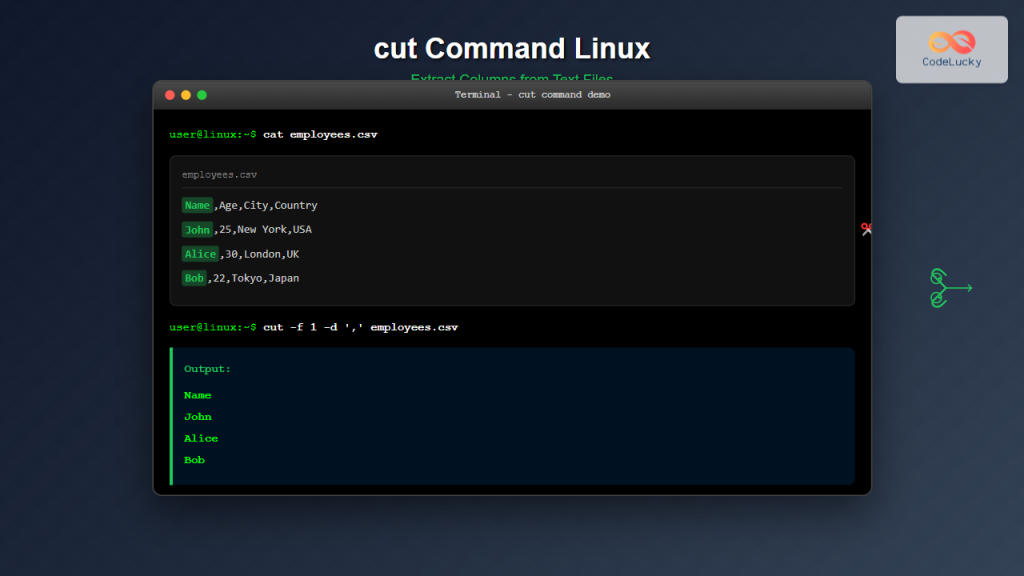
Task: Select the highlighted Bob token
Action: [x=194, y=278]
